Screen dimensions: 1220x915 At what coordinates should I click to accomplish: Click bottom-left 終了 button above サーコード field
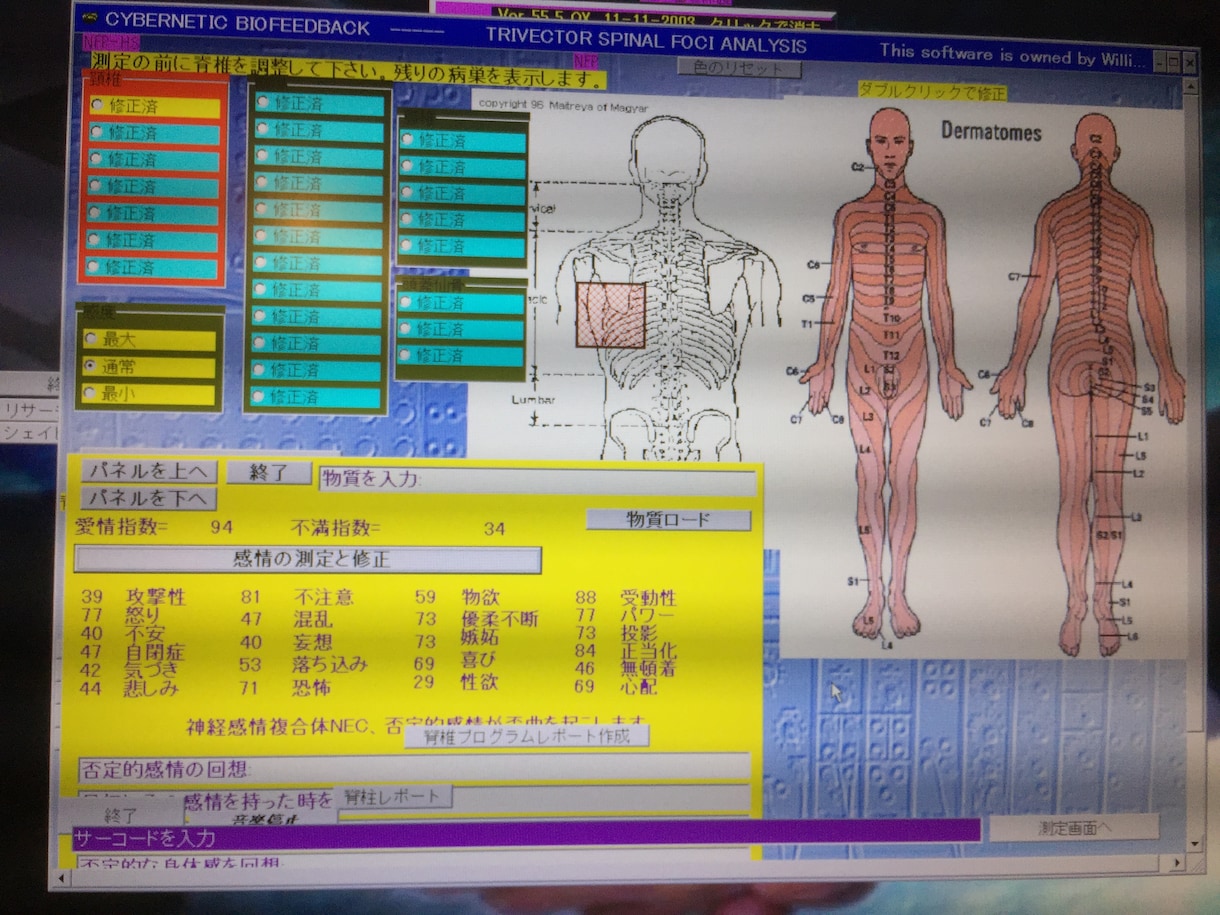click(x=121, y=815)
